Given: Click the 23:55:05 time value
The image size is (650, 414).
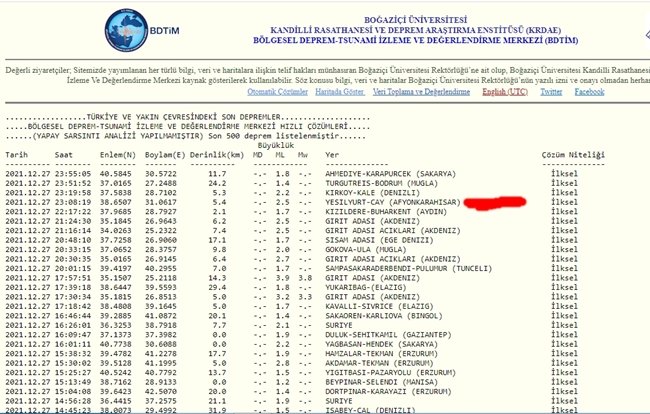Looking at the screenshot, I should tap(73, 174).
